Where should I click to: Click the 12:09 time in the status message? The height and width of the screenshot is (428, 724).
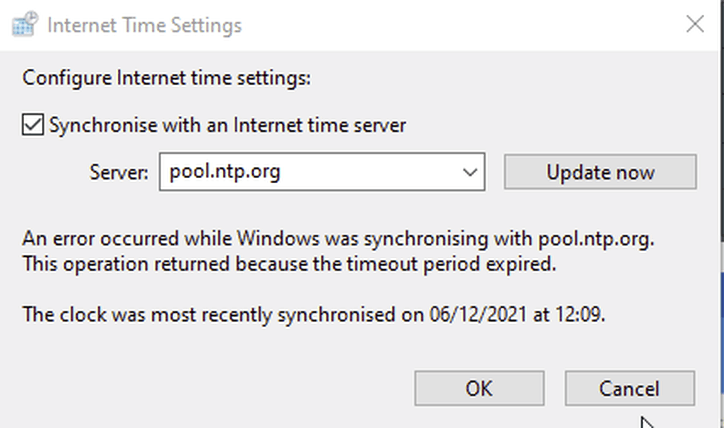579,315
